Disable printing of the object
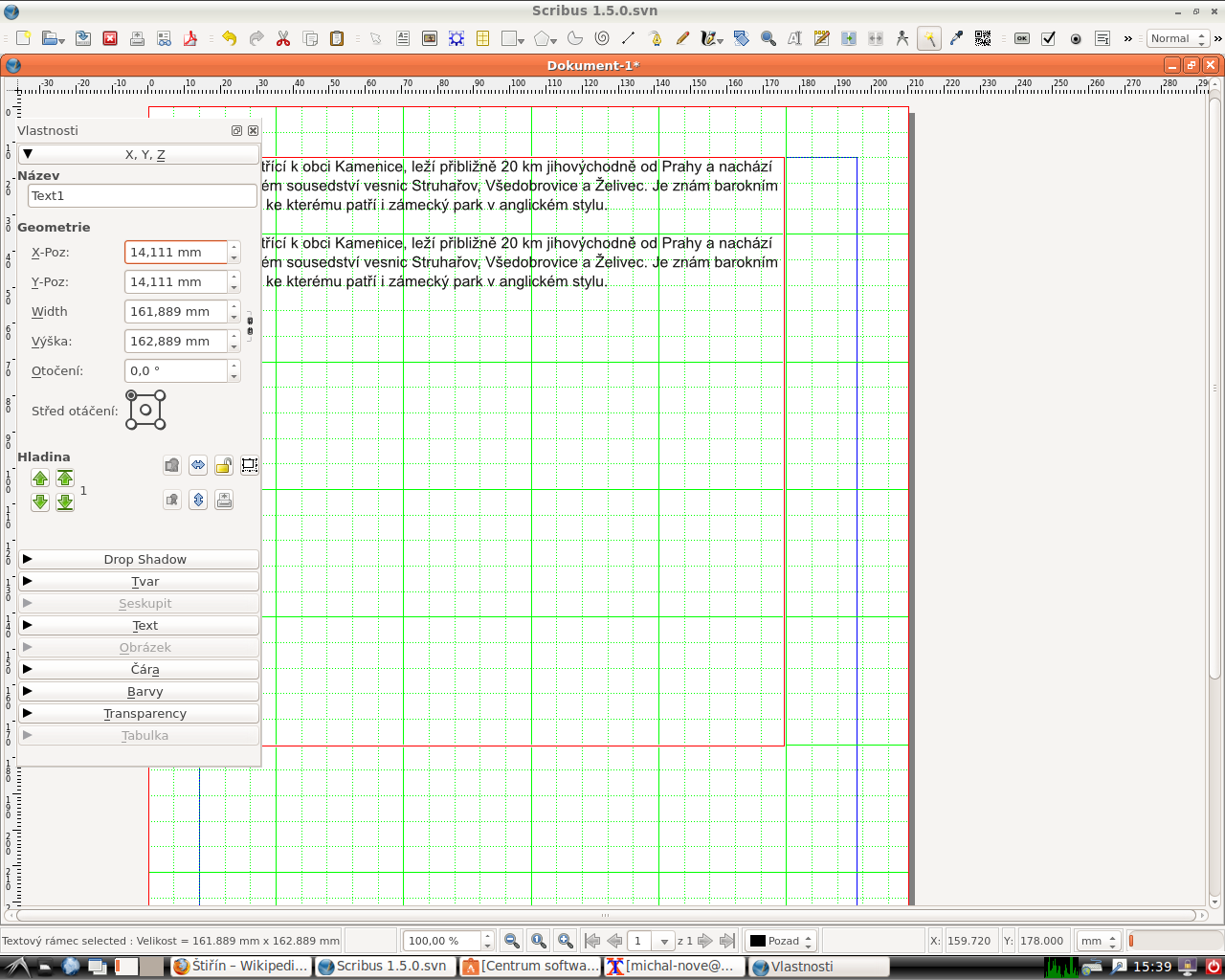Viewport: 1225px width, 980px height. [x=223, y=500]
